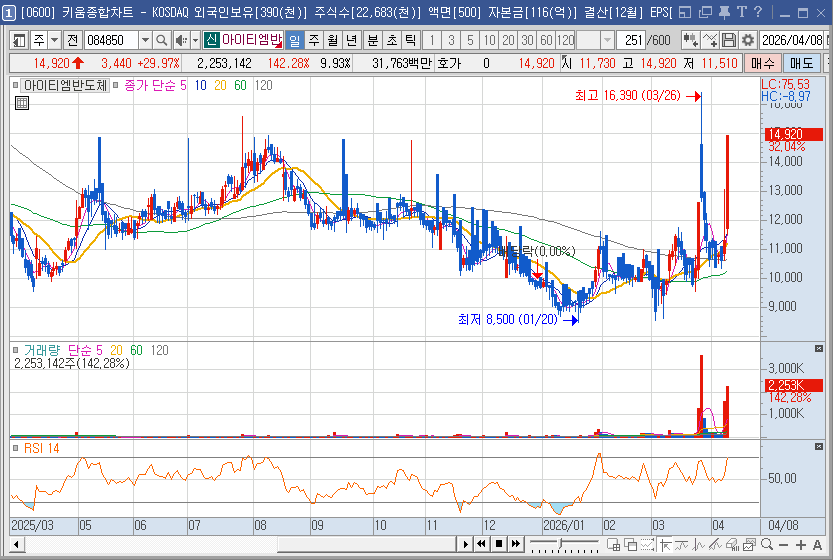Viewport: 833px width, 560px height.
Task: Select the 주 weekly period toggle
Action: pos(314,40)
